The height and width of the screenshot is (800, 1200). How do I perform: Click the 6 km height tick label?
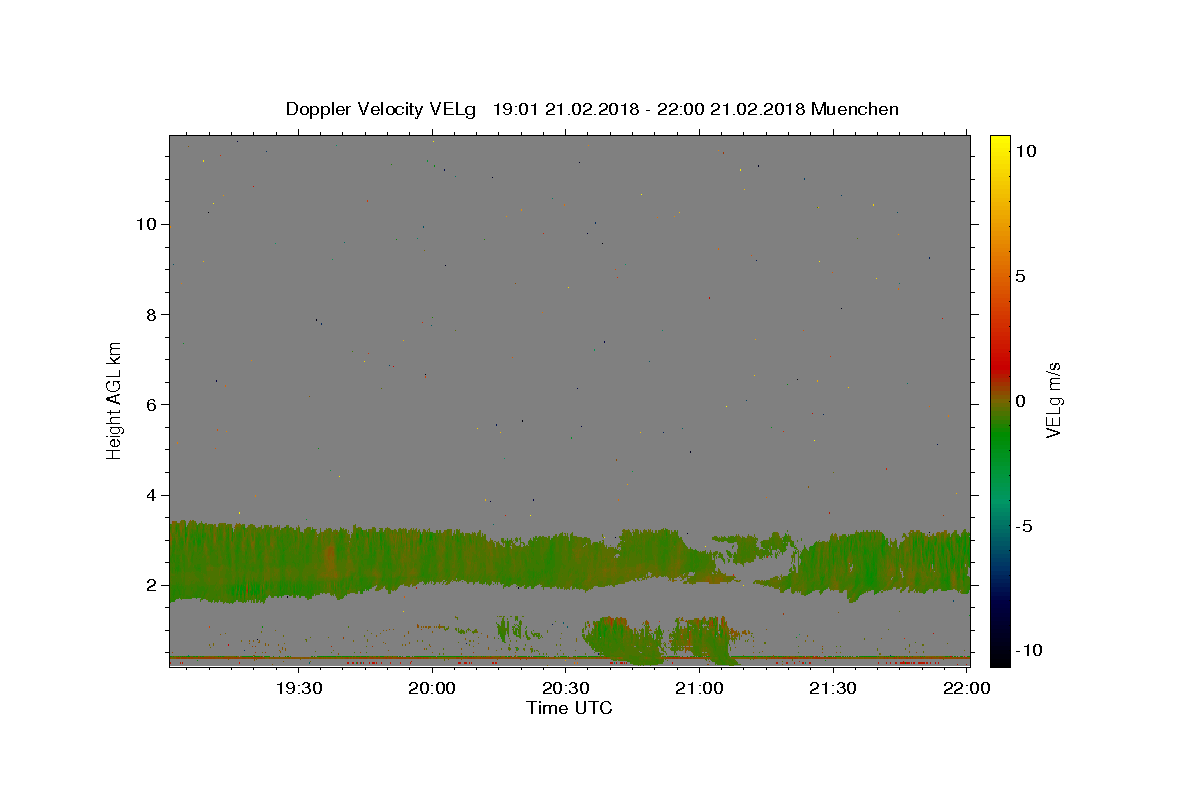(151, 405)
